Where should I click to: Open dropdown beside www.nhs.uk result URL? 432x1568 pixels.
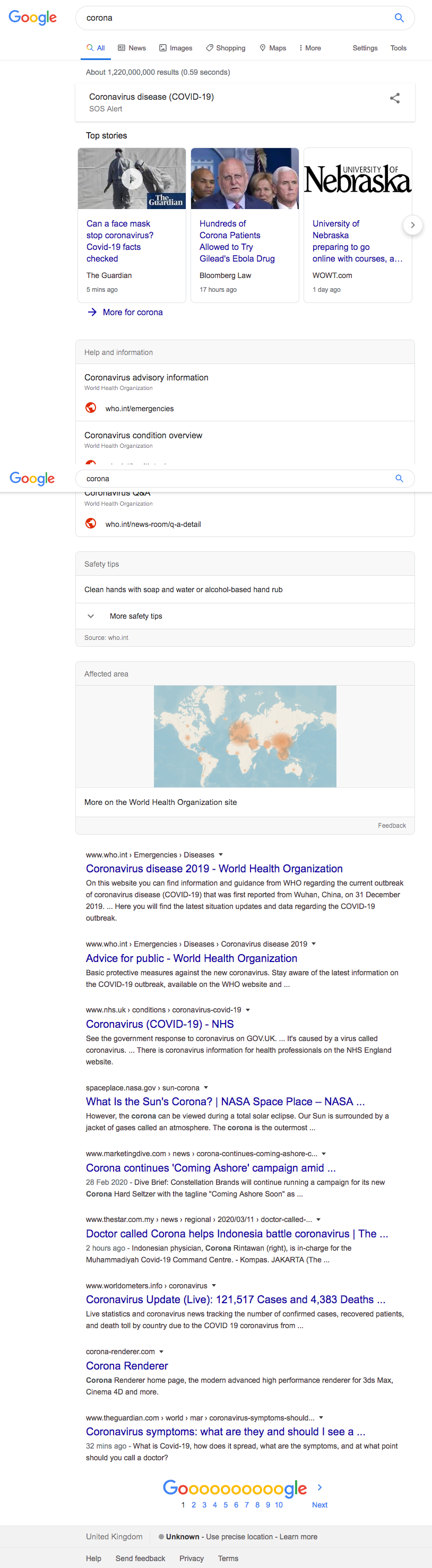(248, 1010)
